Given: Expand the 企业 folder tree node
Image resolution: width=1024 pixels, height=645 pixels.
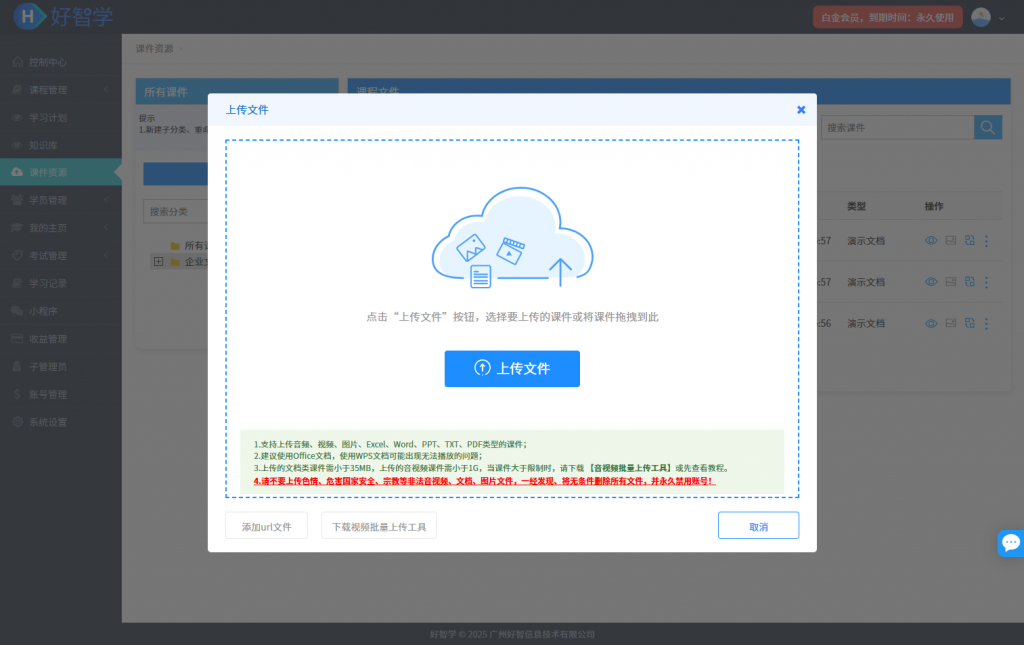Looking at the screenshot, I should point(158,262).
